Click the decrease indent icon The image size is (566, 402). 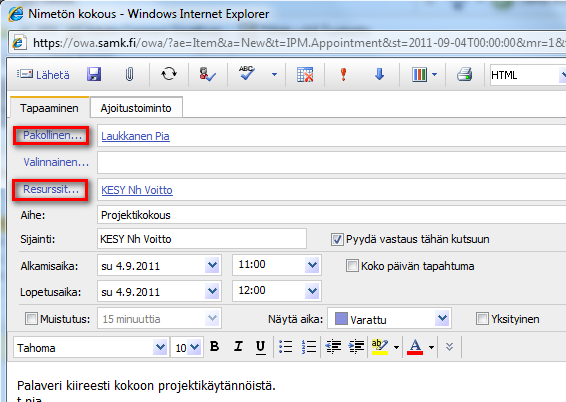coord(333,347)
